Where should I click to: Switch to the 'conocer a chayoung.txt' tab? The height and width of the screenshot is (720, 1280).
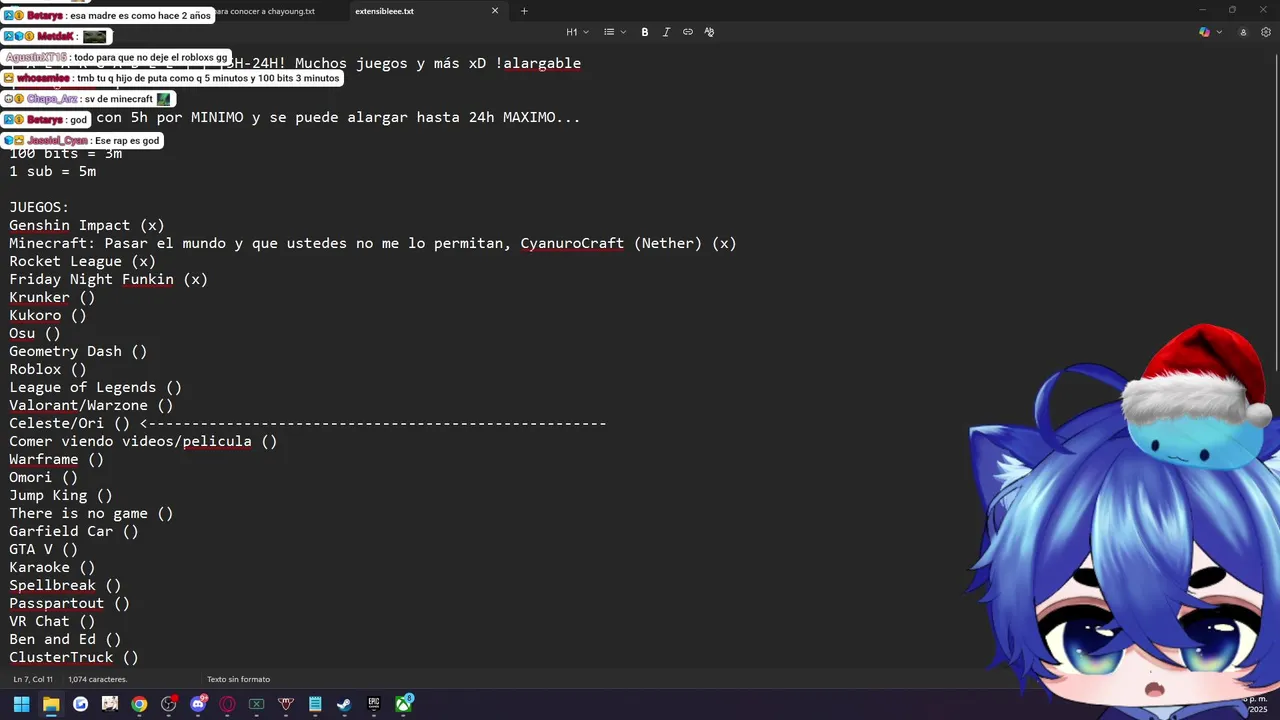click(267, 11)
